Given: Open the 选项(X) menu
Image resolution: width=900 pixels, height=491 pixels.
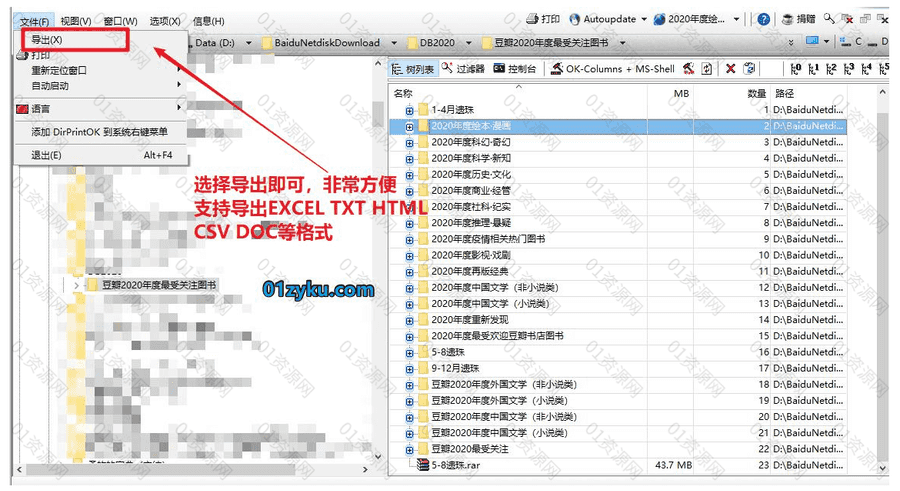Looking at the screenshot, I should point(165,21).
